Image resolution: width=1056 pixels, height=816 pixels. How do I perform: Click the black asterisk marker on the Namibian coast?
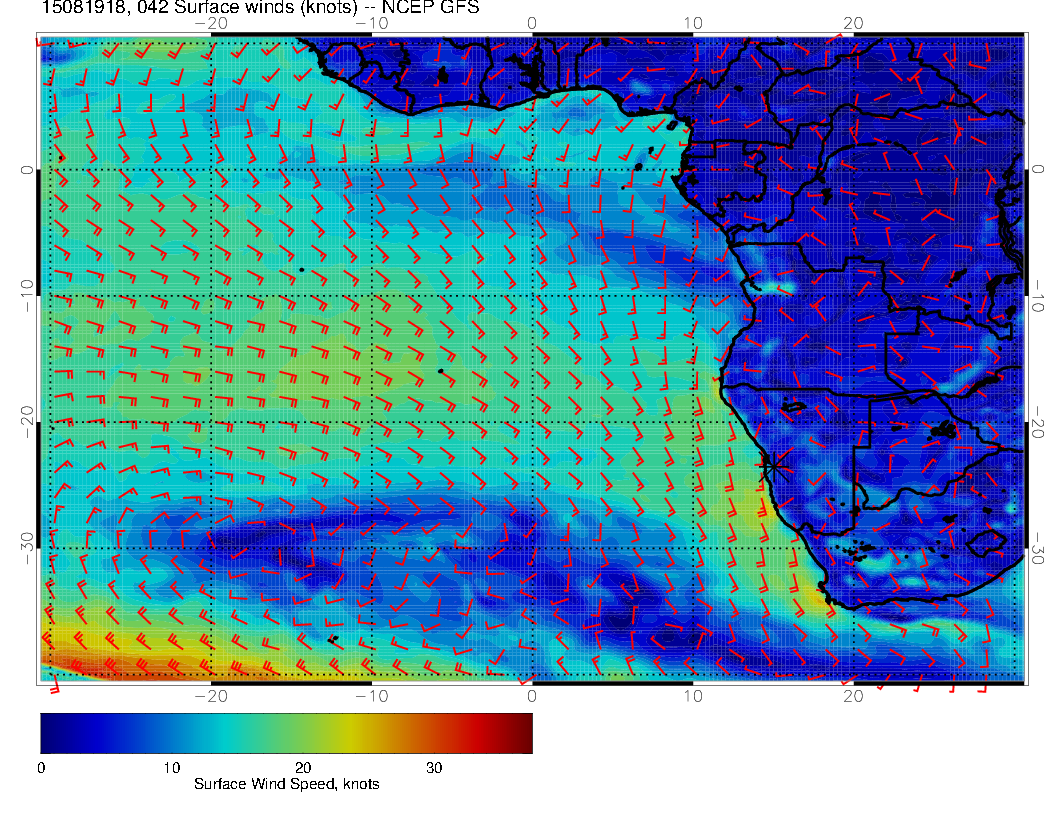point(772,466)
